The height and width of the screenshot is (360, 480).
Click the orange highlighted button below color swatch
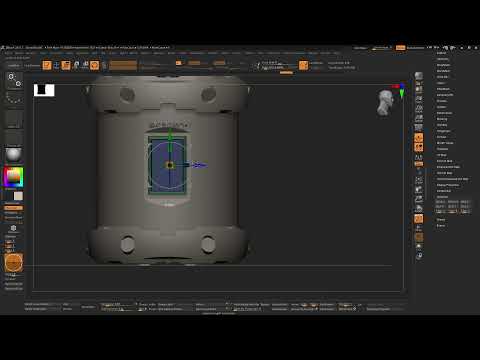13,208
